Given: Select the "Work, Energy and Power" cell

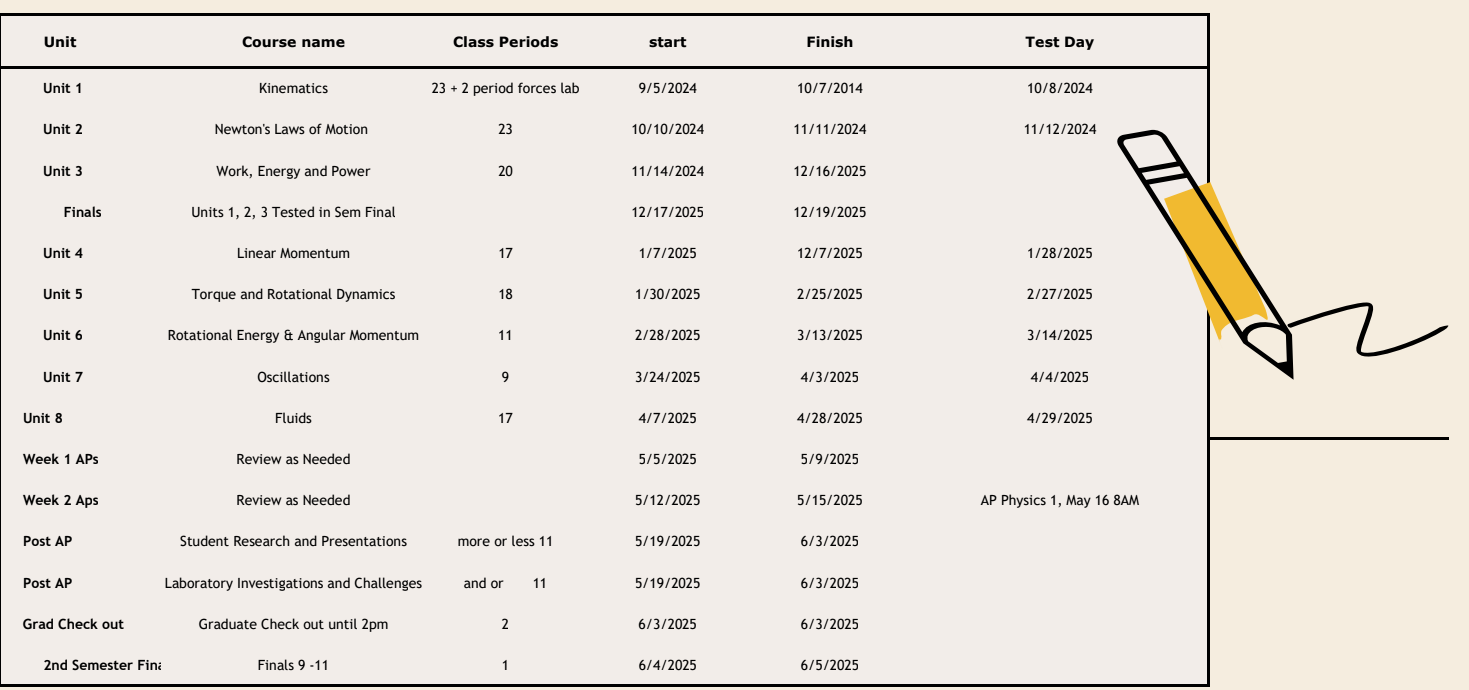Looking at the screenshot, I should coord(293,171).
